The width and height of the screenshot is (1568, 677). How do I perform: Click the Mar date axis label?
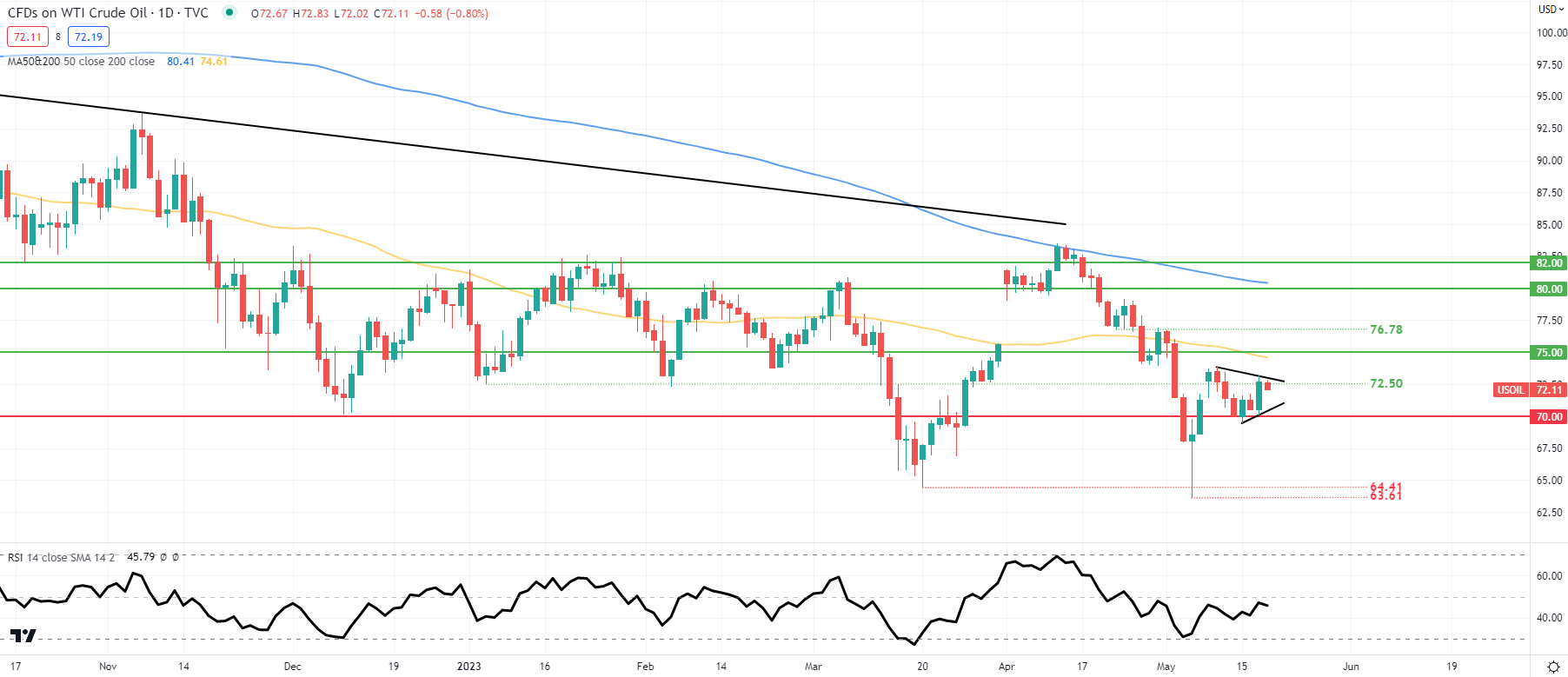pyautogui.click(x=813, y=667)
